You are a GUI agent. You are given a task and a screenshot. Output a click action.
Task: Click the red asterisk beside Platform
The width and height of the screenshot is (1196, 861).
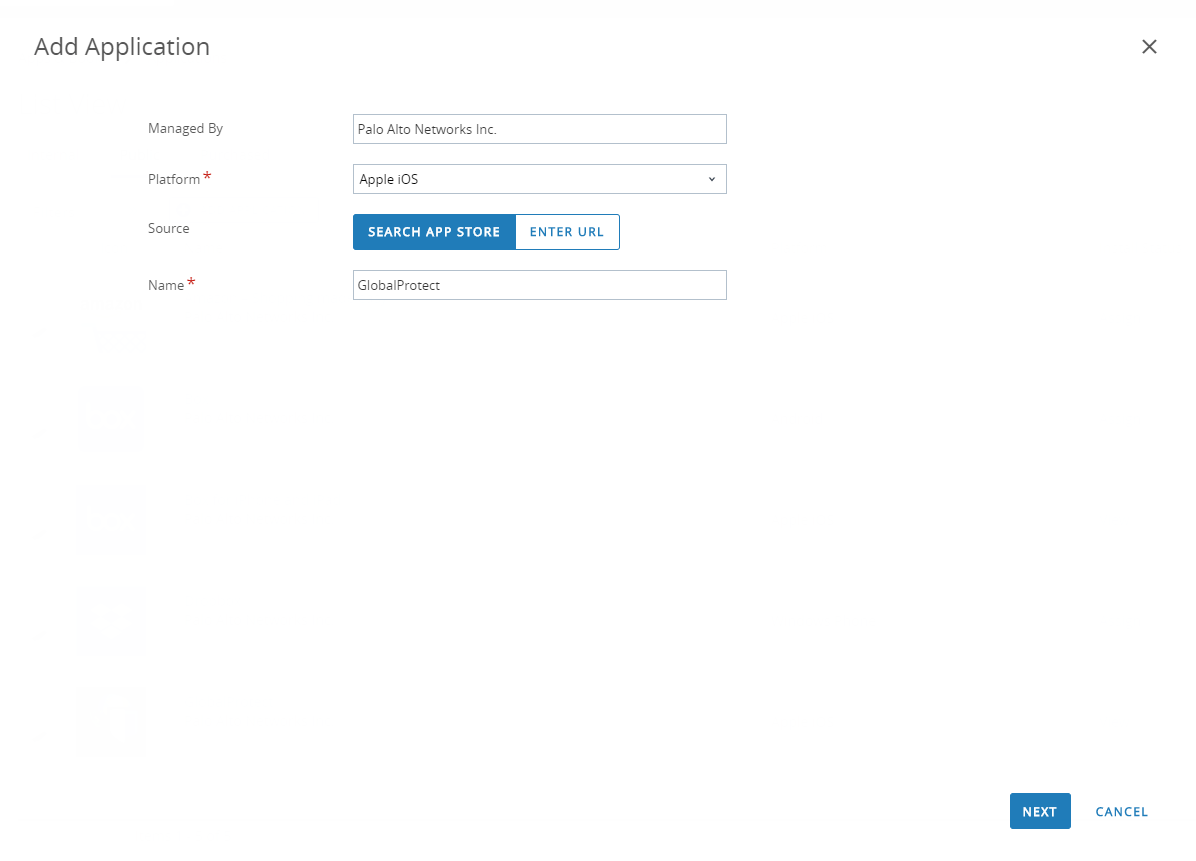click(x=207, y=177)
